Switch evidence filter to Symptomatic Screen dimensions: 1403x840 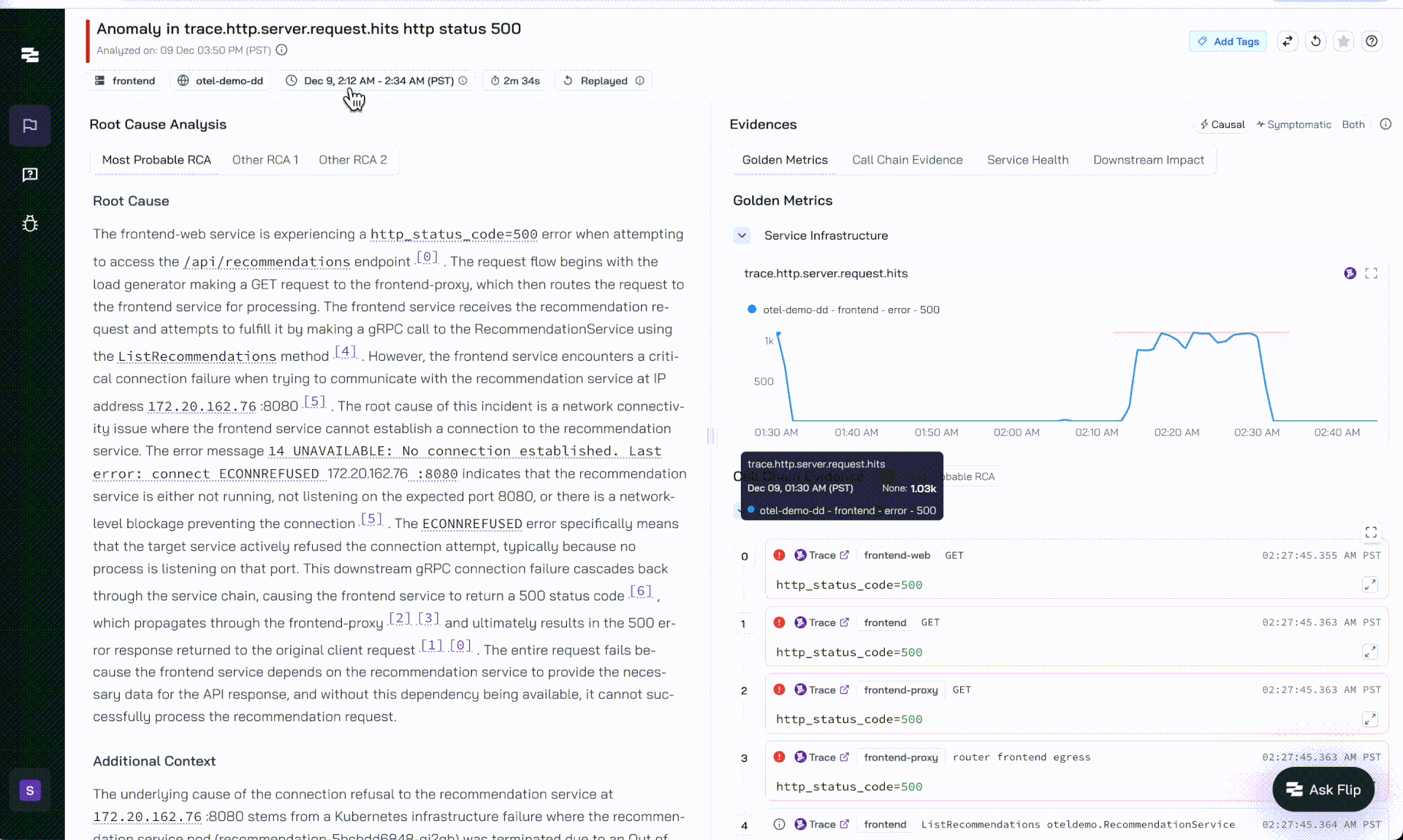coord(1294,124)
